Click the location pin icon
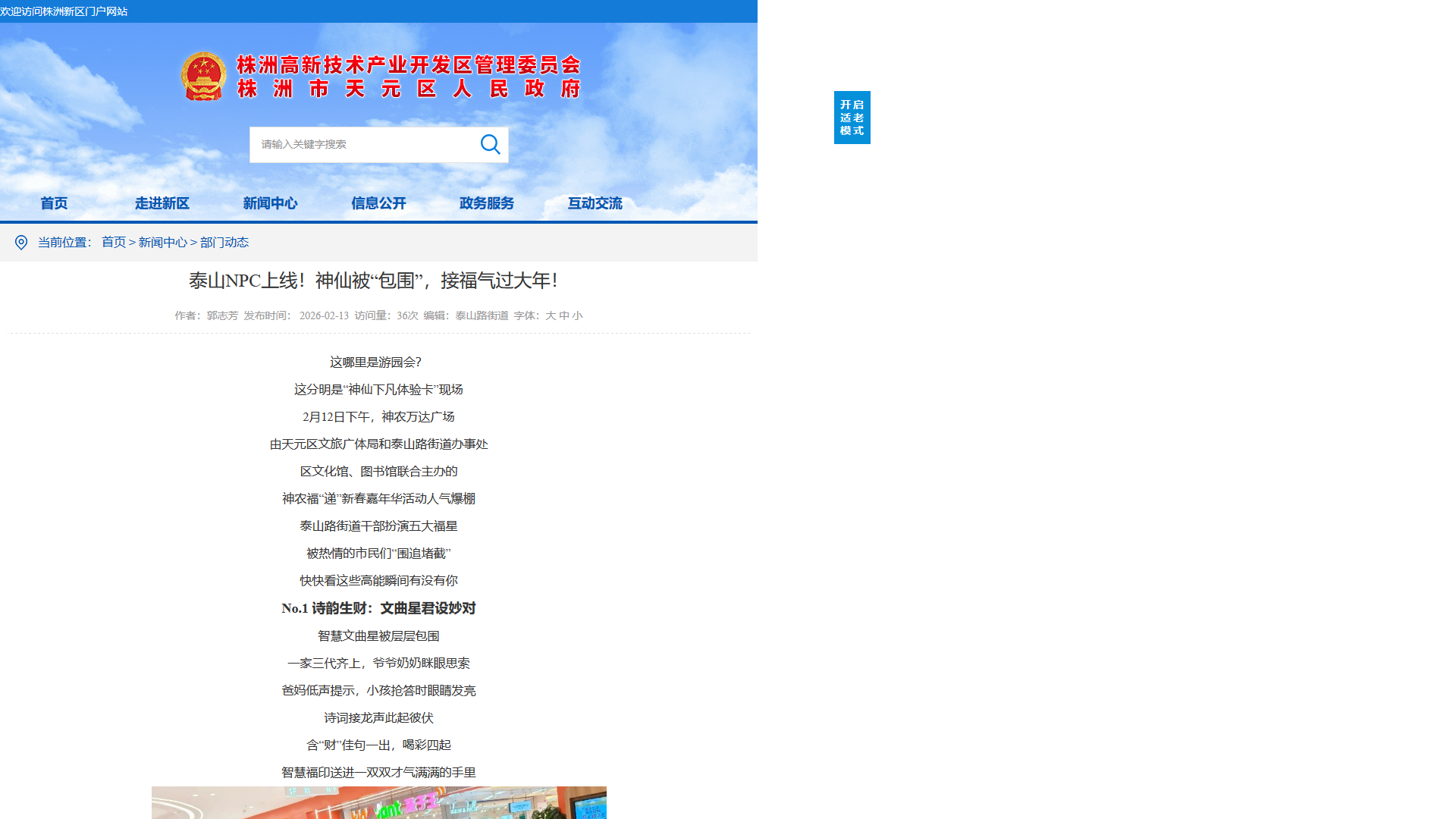This screenshot has height=819, width=1456. [x=21, y=243]
